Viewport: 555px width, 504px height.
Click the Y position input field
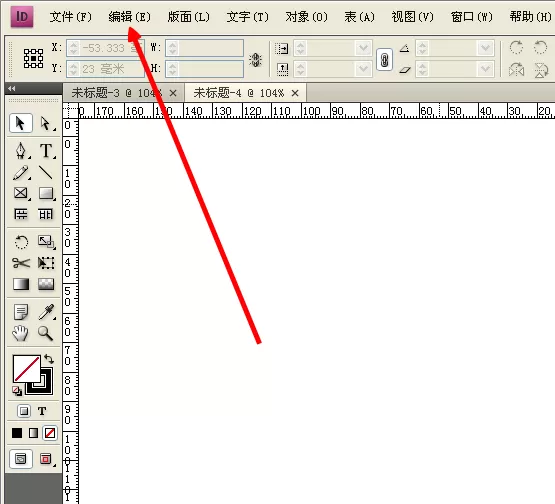tap(105, 69)
